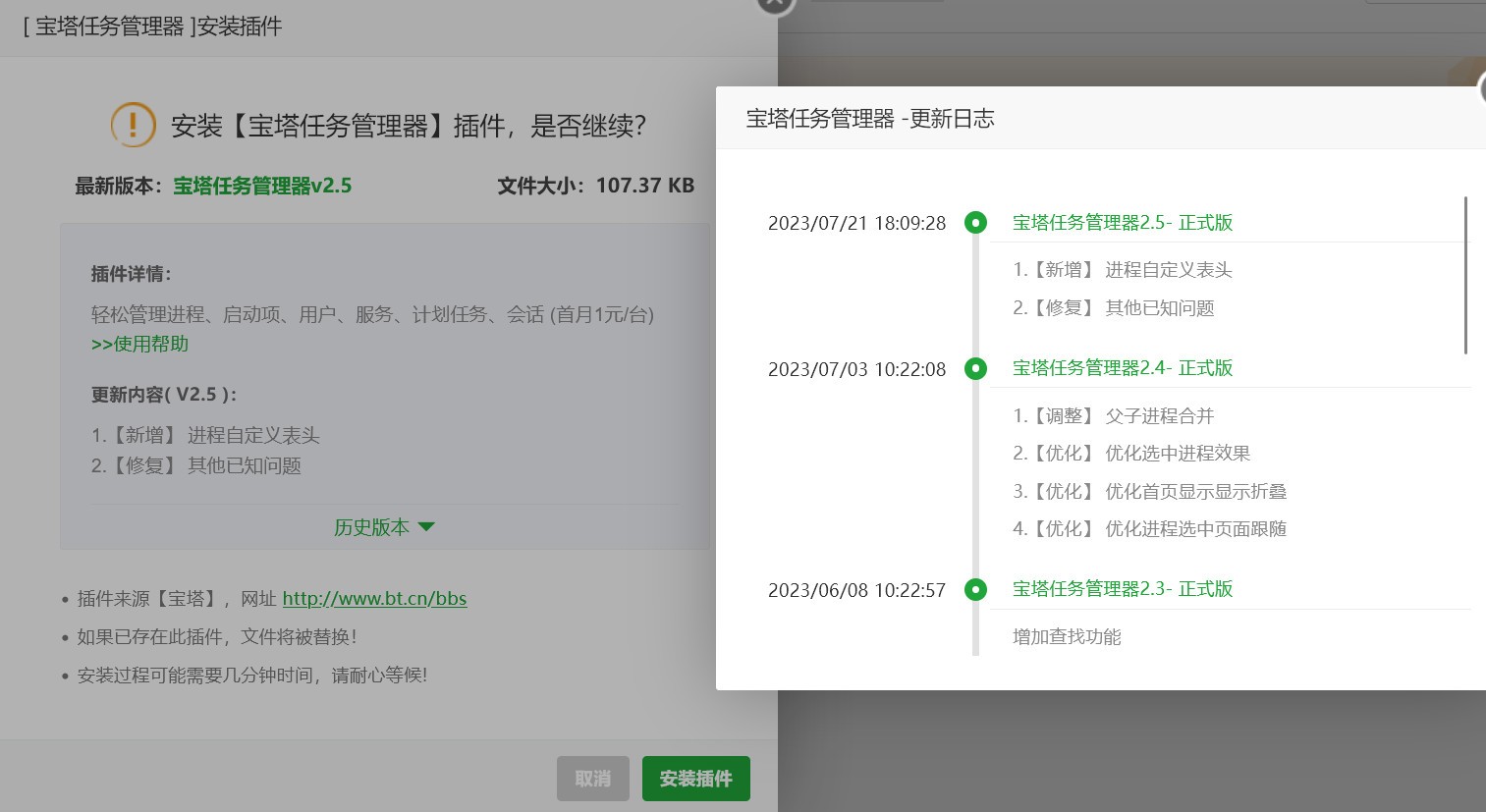Screen dimensions: 1486x812
Task: Click the grey 取消 cancel button
Action: 593,779
